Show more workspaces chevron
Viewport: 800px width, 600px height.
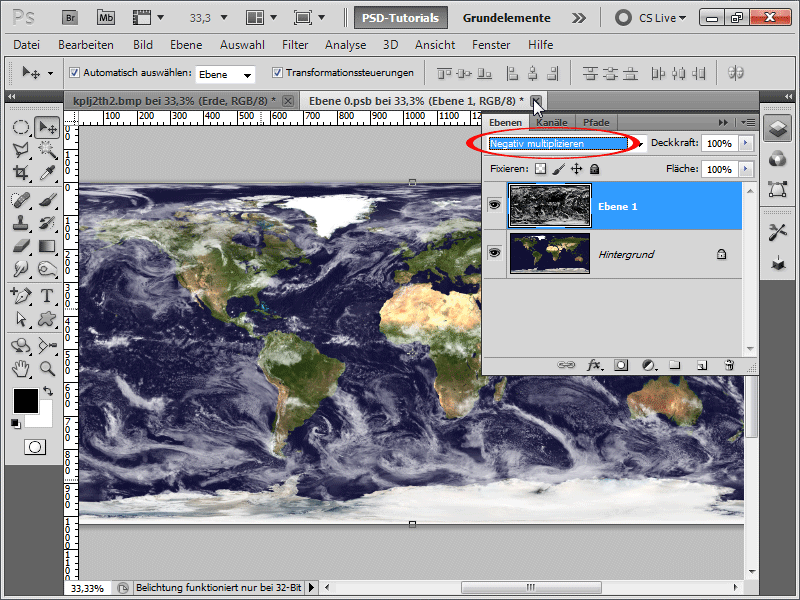pyautogui.click(x=579, y=18)
